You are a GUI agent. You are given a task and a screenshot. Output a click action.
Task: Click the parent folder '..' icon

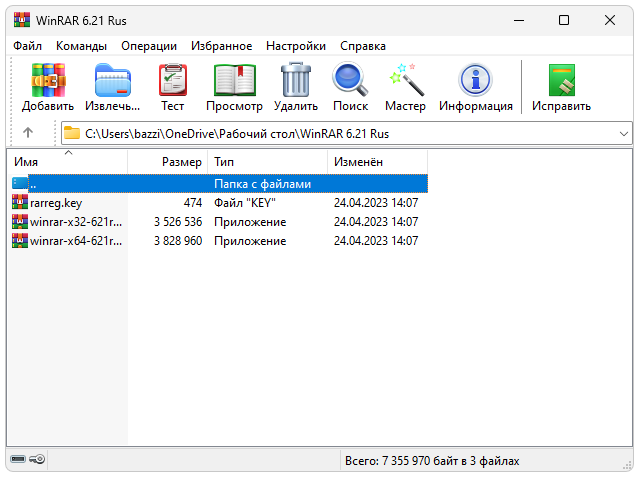pyautogui.click(x=20, y=183)
